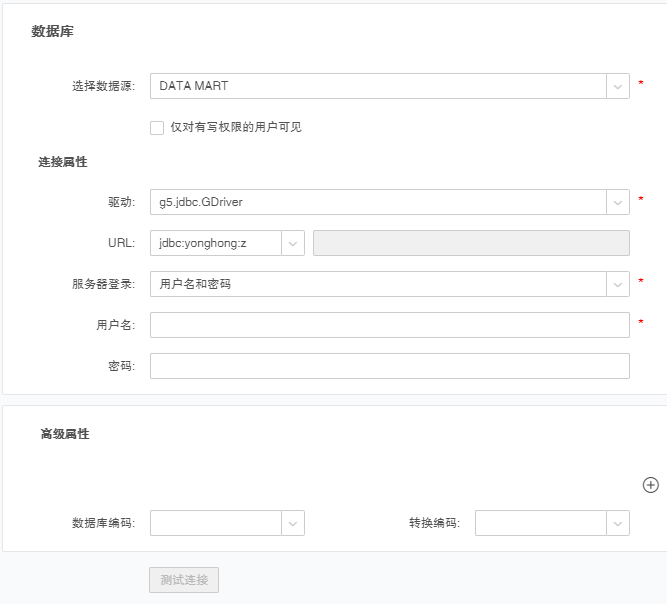Expand the 驱动 driver dropdown arrow
Viewport: 667px width, 604px height.
click(x=618, y=202)
